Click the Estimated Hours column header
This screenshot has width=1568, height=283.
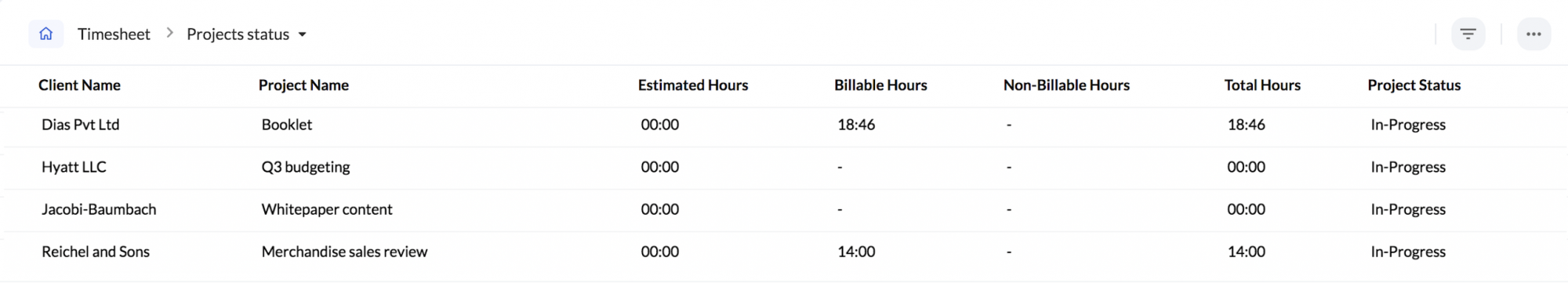pyautogui.click(x=693, y=85)
